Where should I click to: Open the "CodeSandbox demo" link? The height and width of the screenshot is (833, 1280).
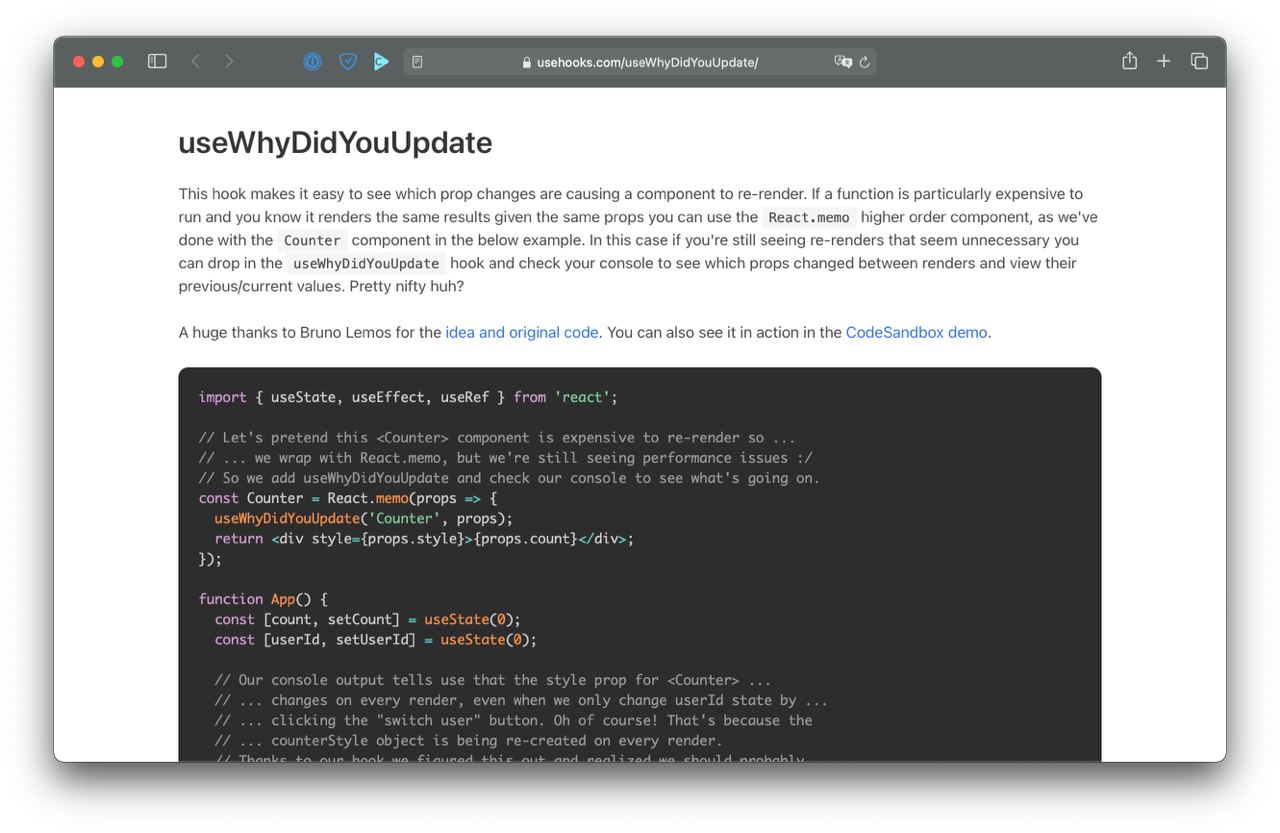(916, 332)
